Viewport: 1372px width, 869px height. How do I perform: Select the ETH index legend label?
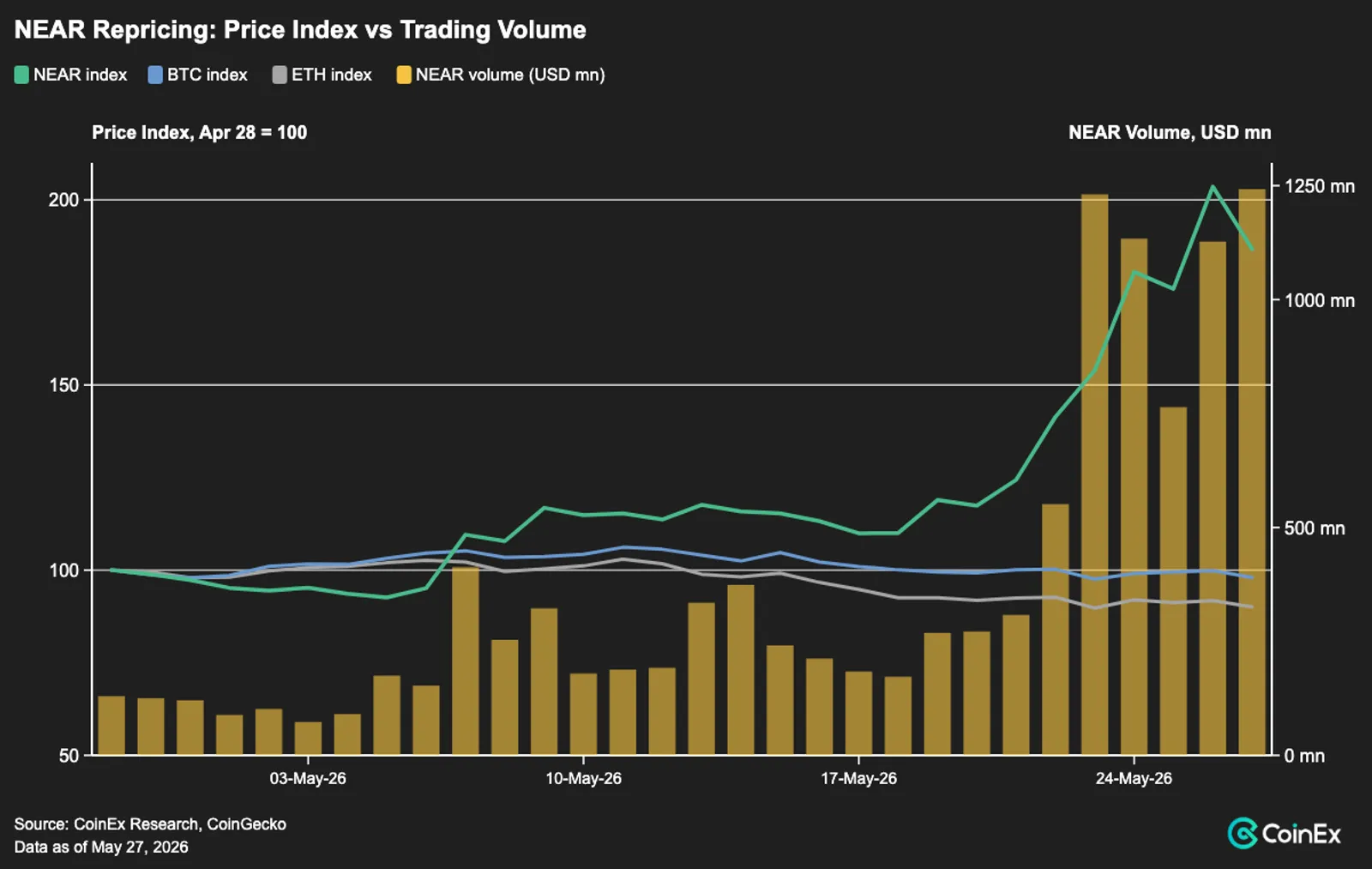point(332,75)
